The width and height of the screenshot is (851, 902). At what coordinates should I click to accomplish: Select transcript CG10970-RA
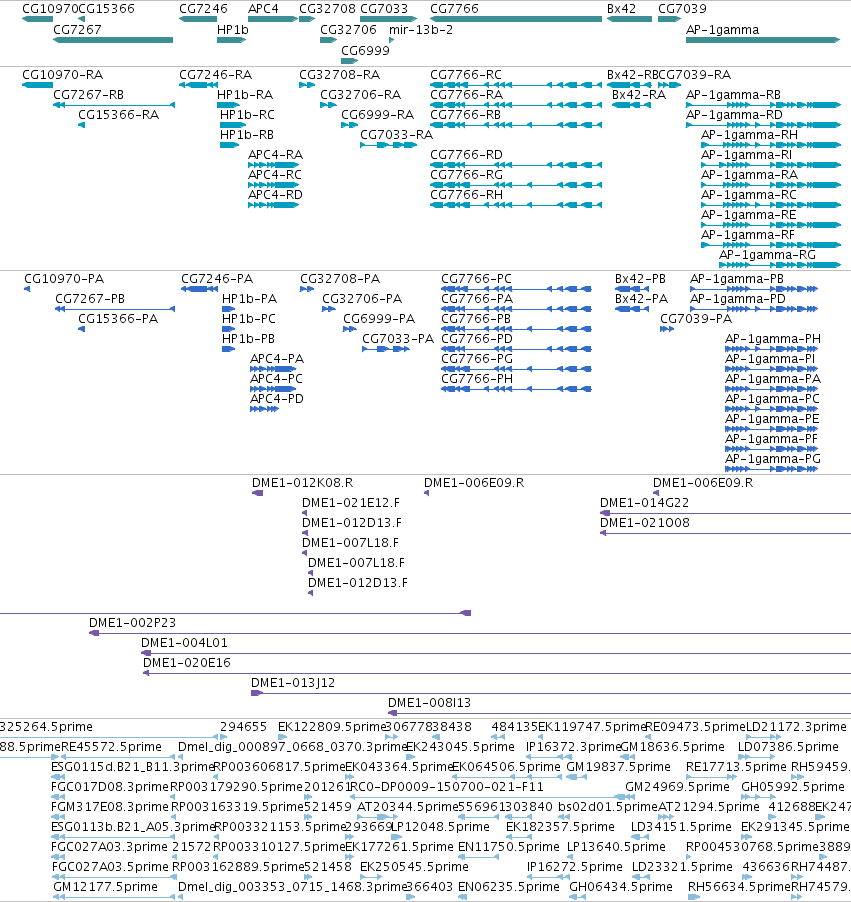(x=63, y=75)
